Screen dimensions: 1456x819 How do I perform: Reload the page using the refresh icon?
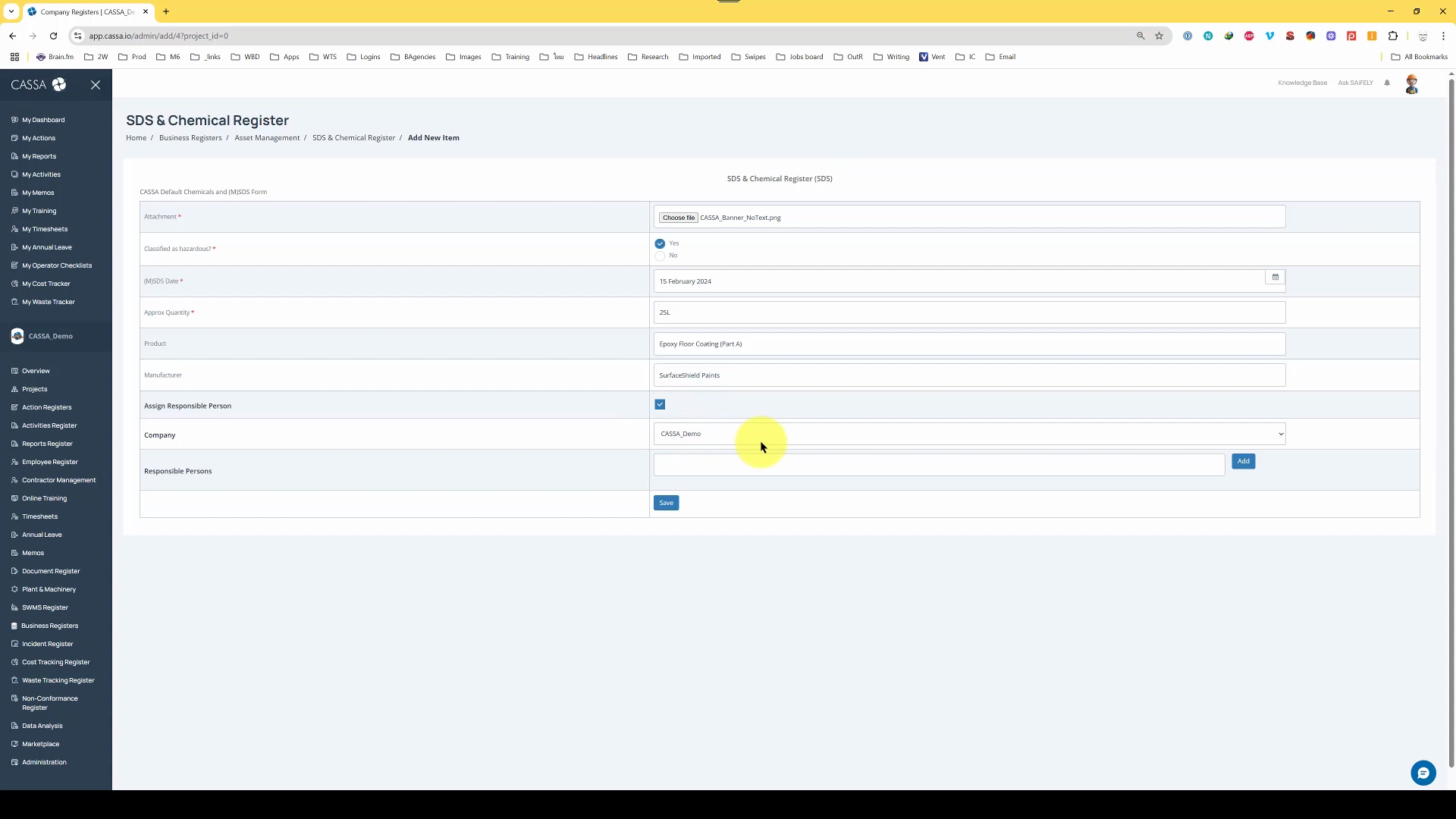53,36
